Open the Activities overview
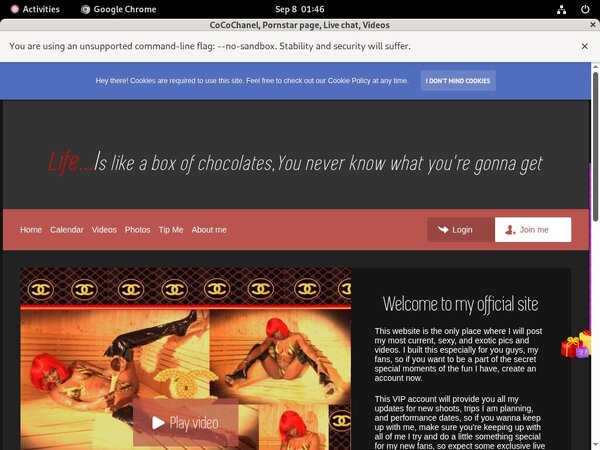Image resolution: width=600 pixels, height=450 pixels. point(32,9)
